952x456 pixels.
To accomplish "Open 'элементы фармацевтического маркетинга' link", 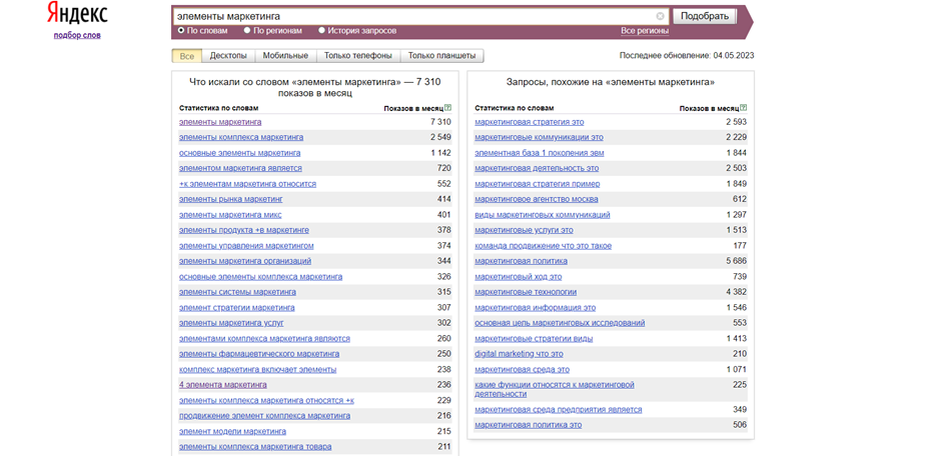I will 259,354.
